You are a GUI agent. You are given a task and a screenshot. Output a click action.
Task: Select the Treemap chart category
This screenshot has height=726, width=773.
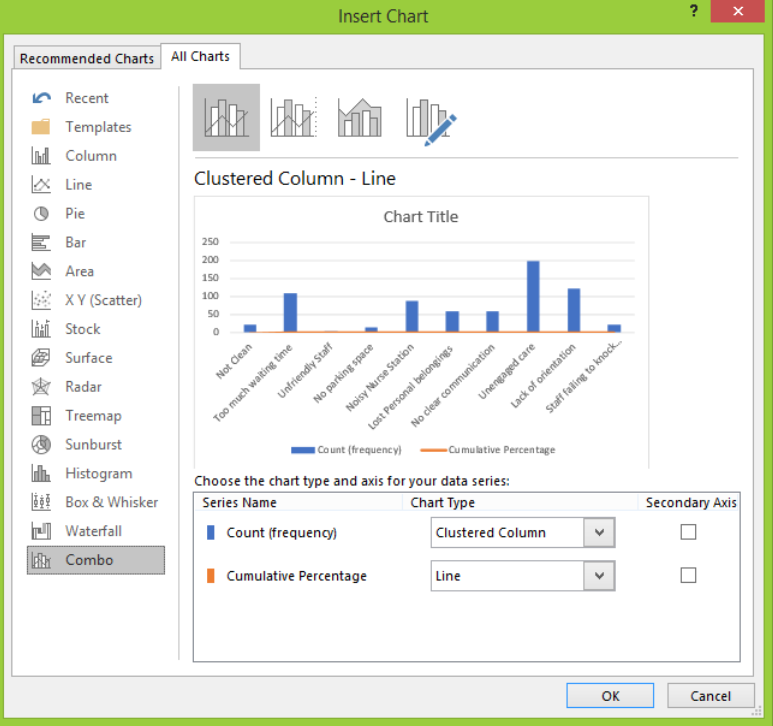coord(96,415)
